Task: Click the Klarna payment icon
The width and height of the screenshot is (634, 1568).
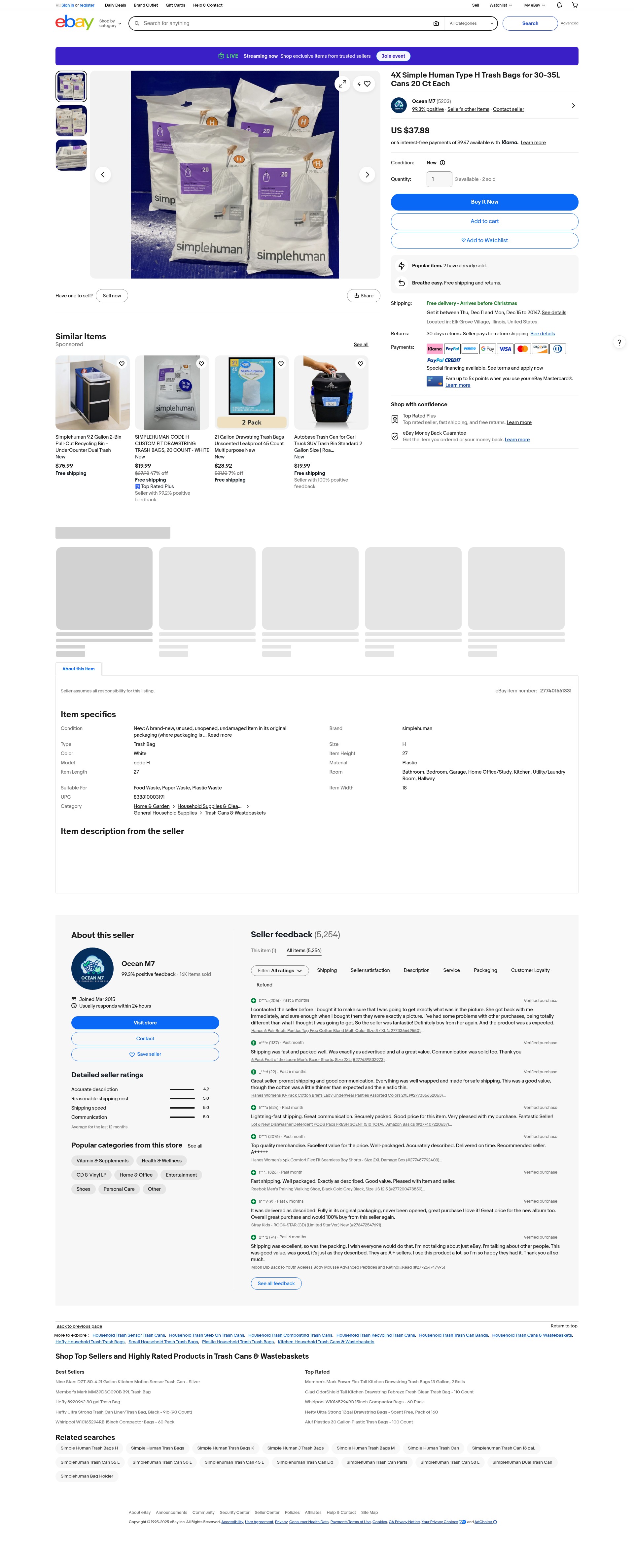Action: pos(435,350)
